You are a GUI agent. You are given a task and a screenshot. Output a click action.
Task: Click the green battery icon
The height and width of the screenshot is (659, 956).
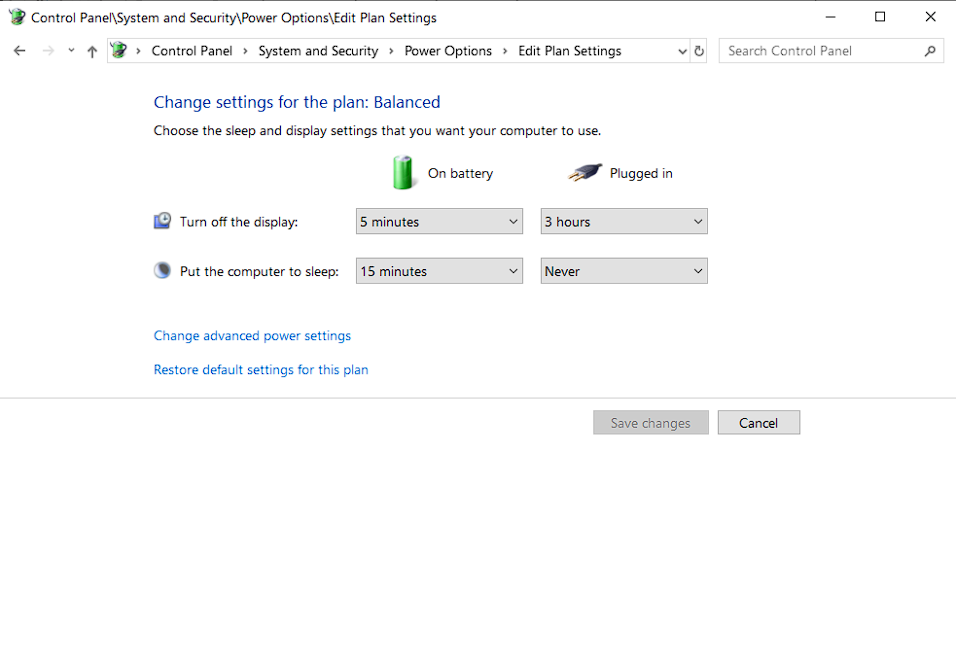click(403, 173)
